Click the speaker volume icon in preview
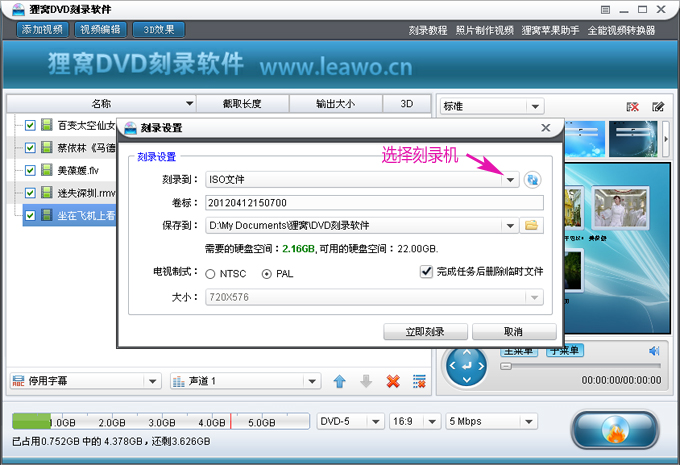The height and width of the screenshot is (465, 680). pos(654,350)
